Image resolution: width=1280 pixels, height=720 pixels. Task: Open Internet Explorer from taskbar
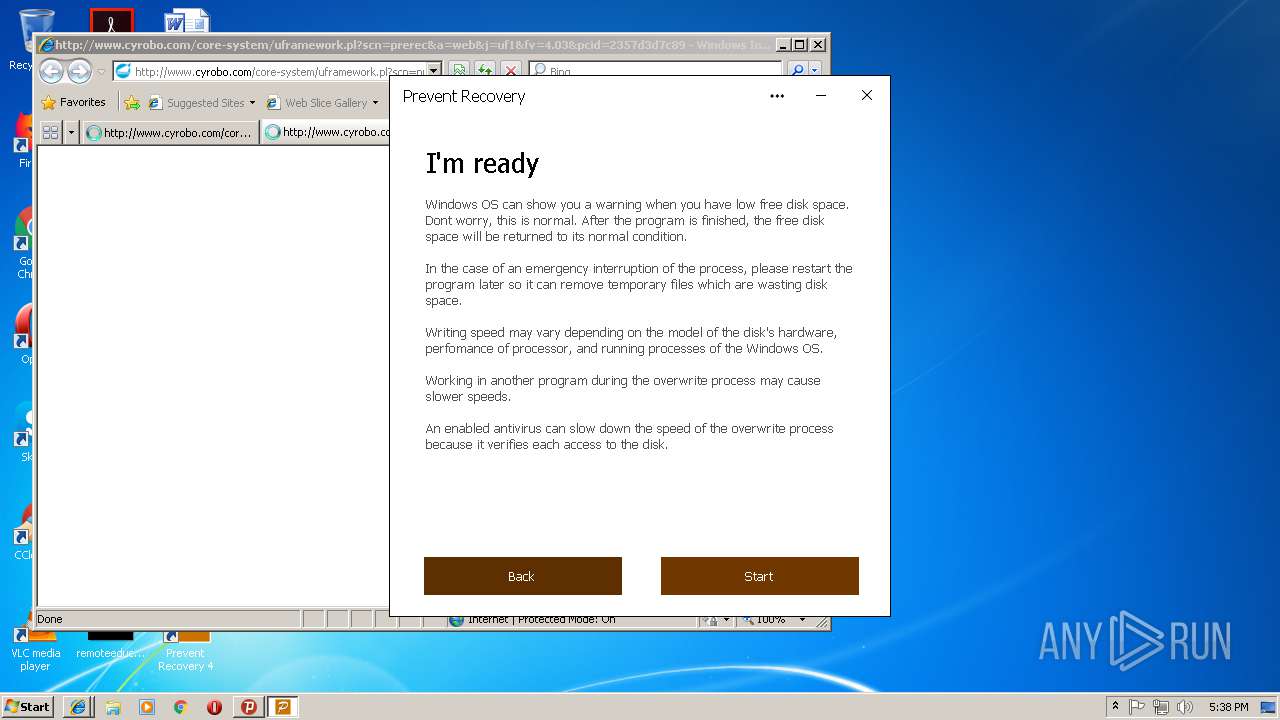click(78, 707)
